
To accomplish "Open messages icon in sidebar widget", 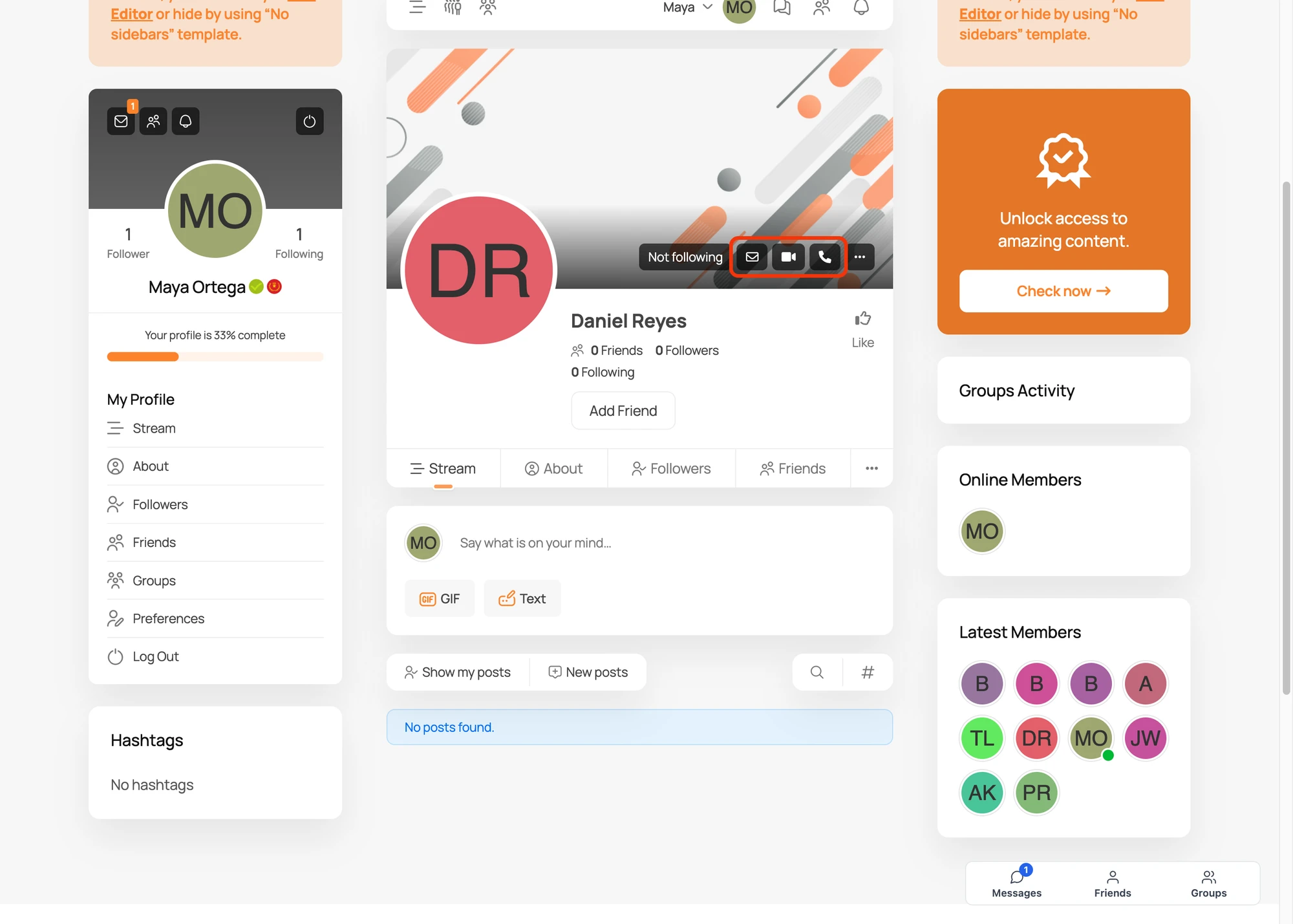I will tap(121, 122).
